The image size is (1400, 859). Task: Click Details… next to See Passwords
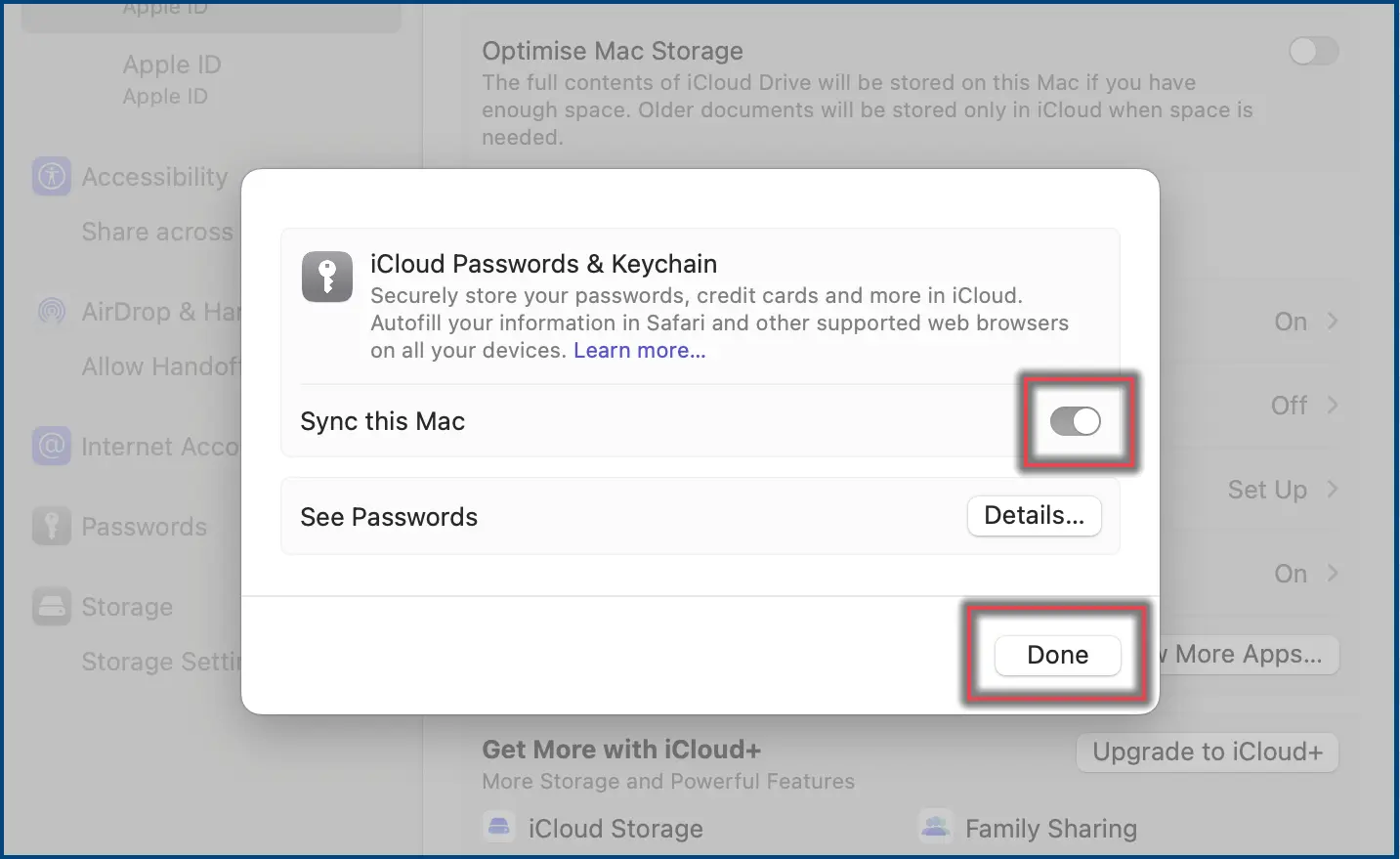click(1035, 515)
